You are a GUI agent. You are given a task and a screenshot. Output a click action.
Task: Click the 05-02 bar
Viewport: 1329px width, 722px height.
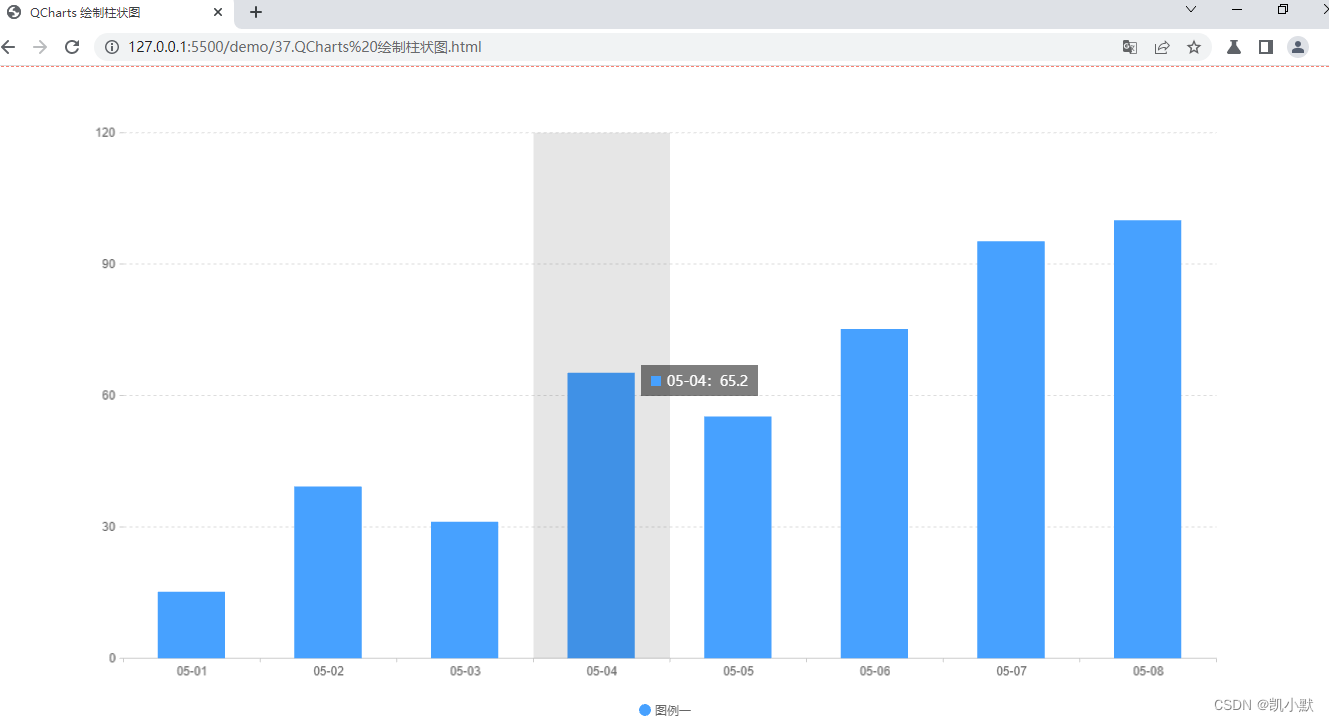click(x=328, y=572)
